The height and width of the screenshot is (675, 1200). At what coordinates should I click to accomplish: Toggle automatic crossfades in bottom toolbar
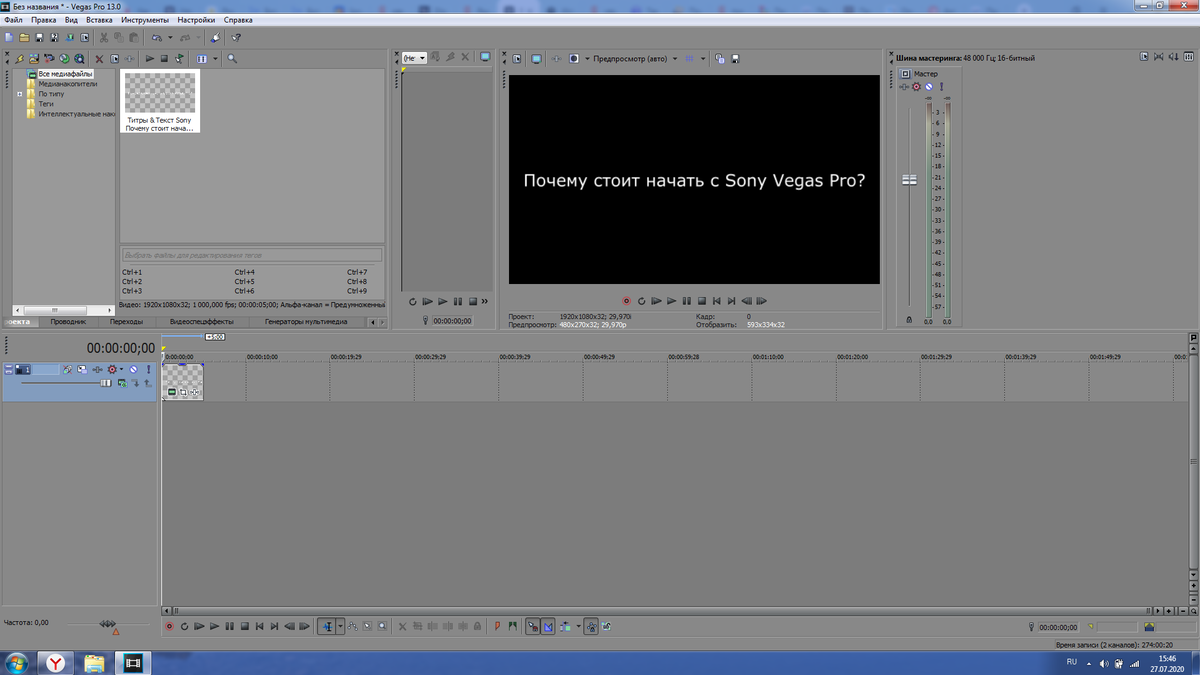click(x=548, y=626)
